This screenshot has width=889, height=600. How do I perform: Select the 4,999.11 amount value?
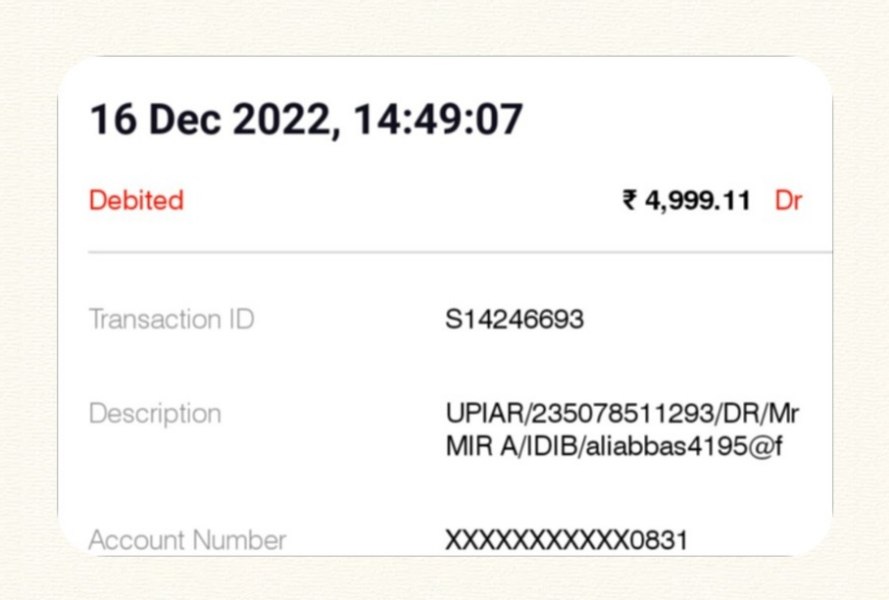pyautogui.click(x=697, y=201)
